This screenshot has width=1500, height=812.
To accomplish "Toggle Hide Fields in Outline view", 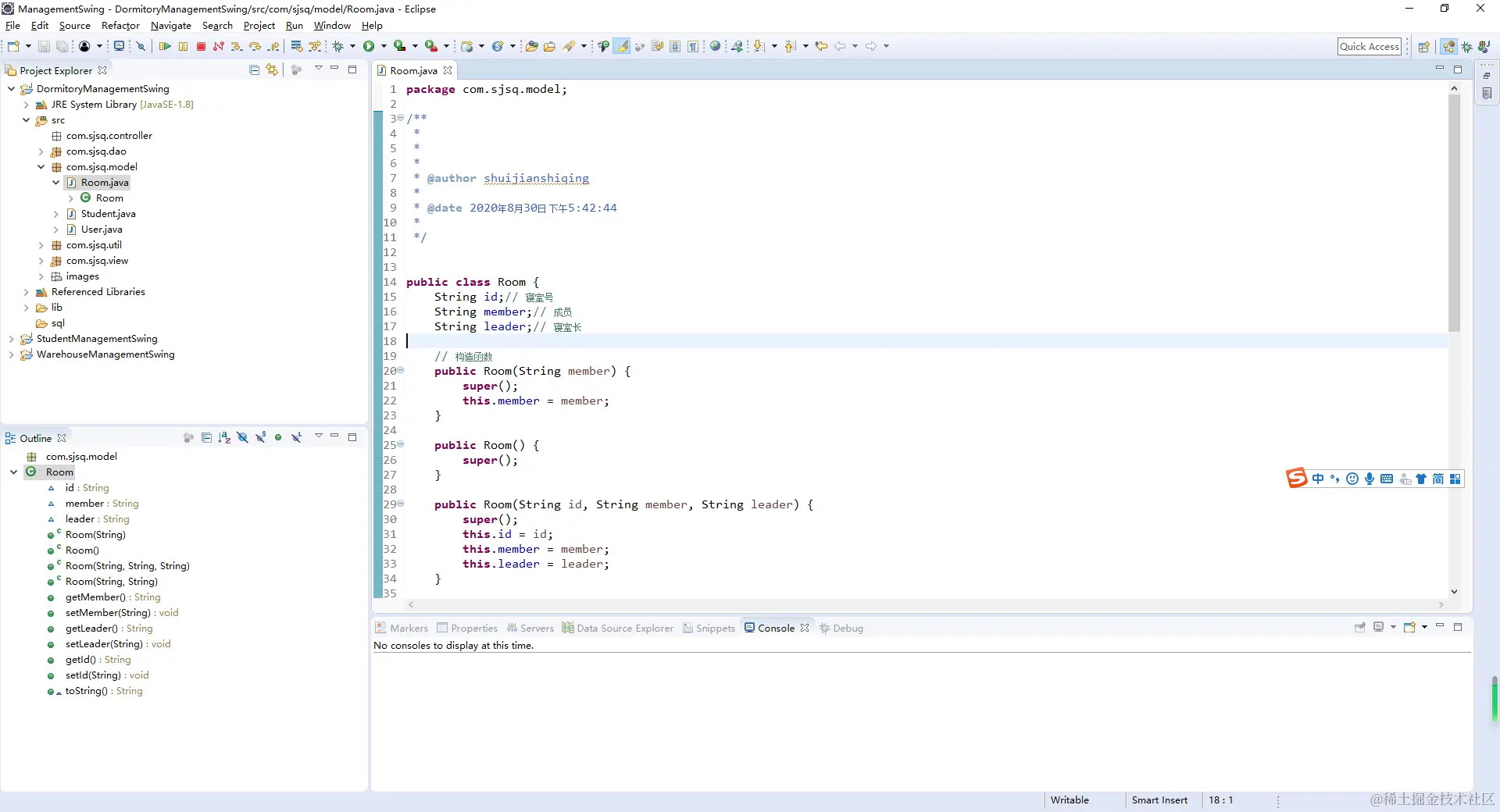I will tap(242, 437).
